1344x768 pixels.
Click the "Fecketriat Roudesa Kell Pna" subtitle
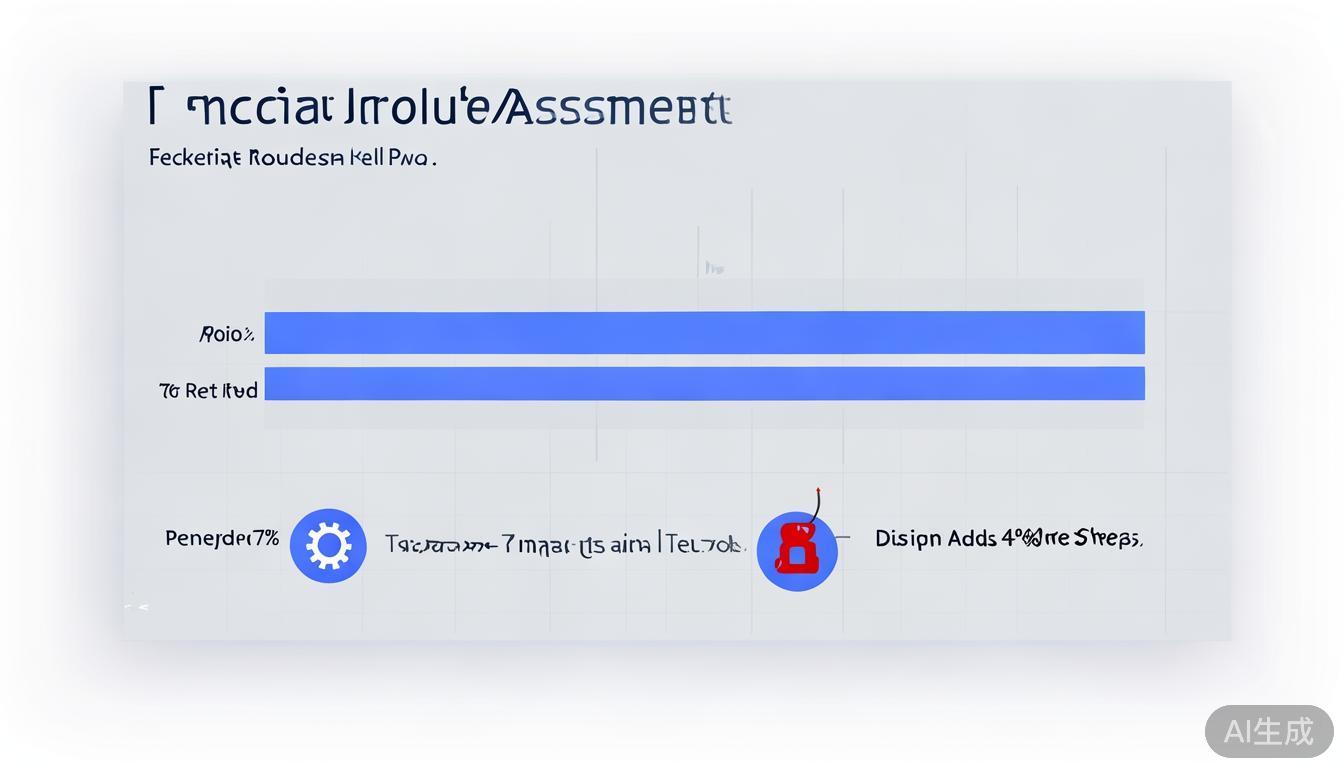point(292,158)
